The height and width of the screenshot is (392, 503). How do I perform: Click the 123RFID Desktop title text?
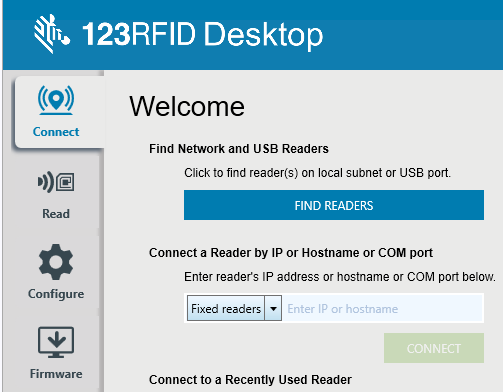(x=203, y=35)
